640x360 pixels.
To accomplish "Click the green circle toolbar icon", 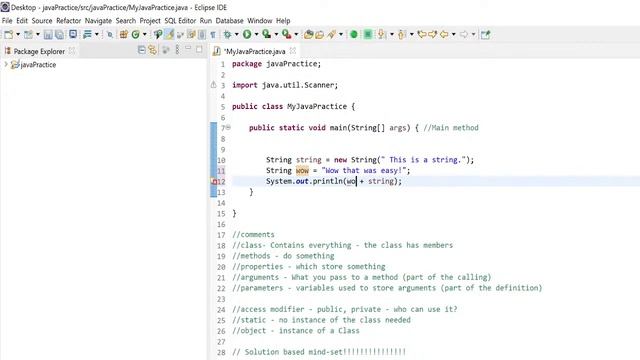I will click(x=353, y=35).
